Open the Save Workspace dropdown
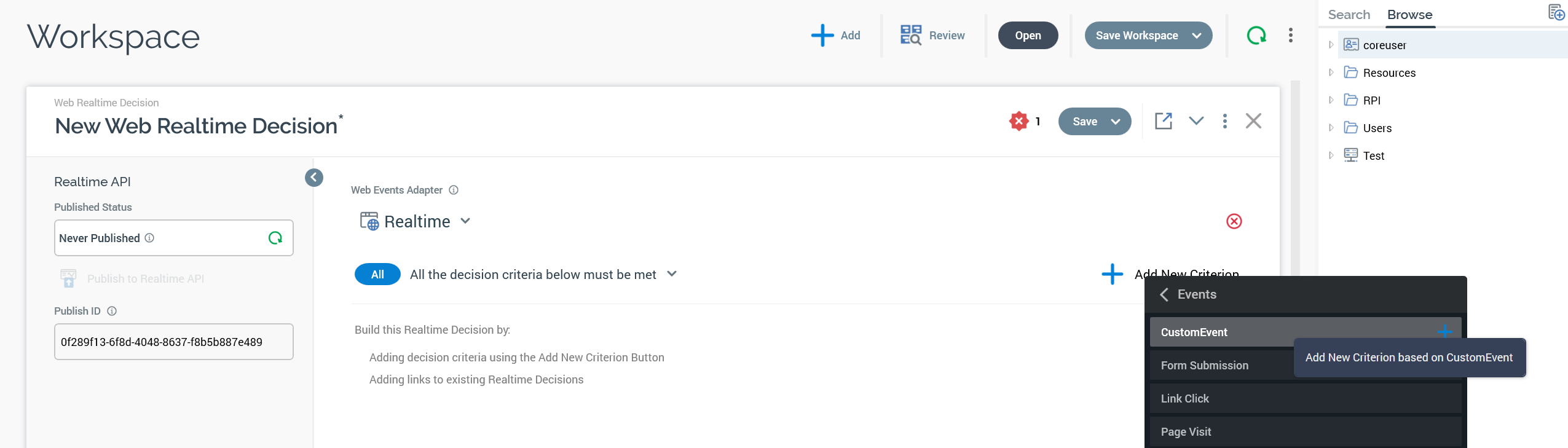1568x448 pixels. point(1196,36)
